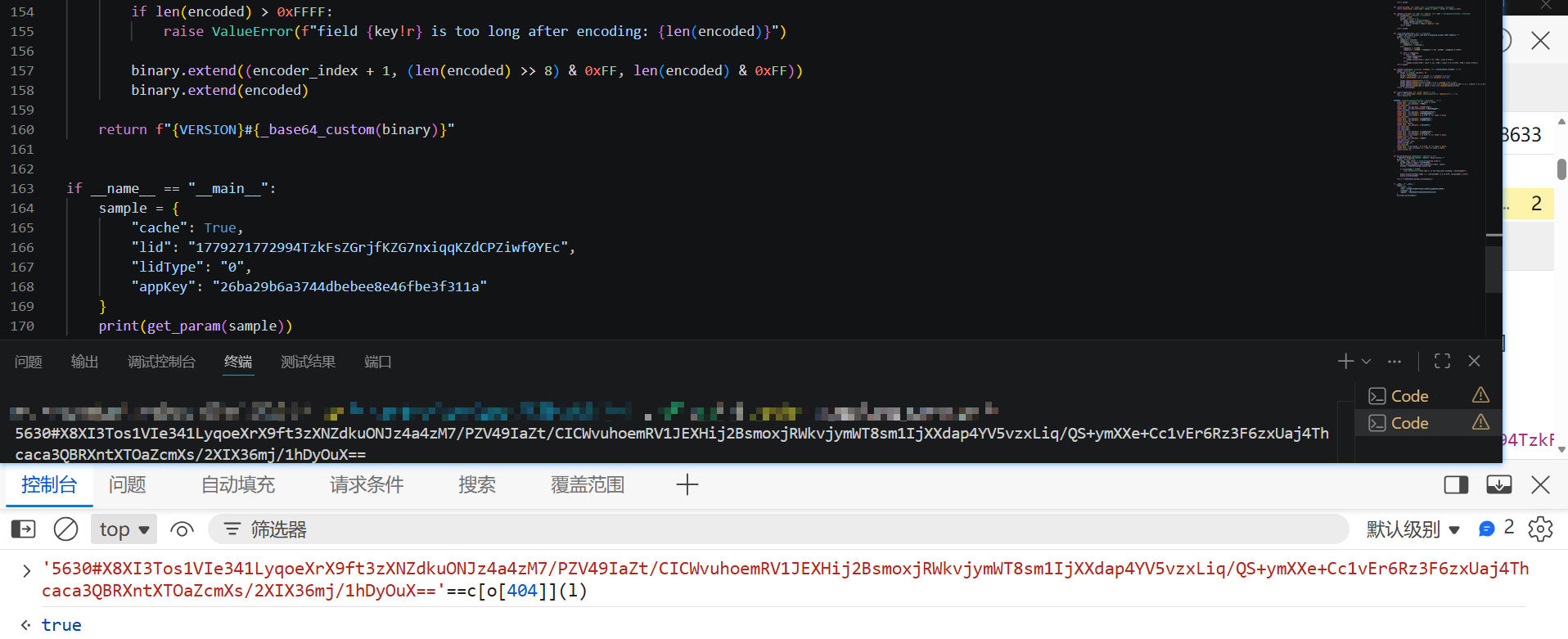Switch to the 调试控制台 panel tab
This screenshot has height=639, width=1568.
(x=162, y=362)
